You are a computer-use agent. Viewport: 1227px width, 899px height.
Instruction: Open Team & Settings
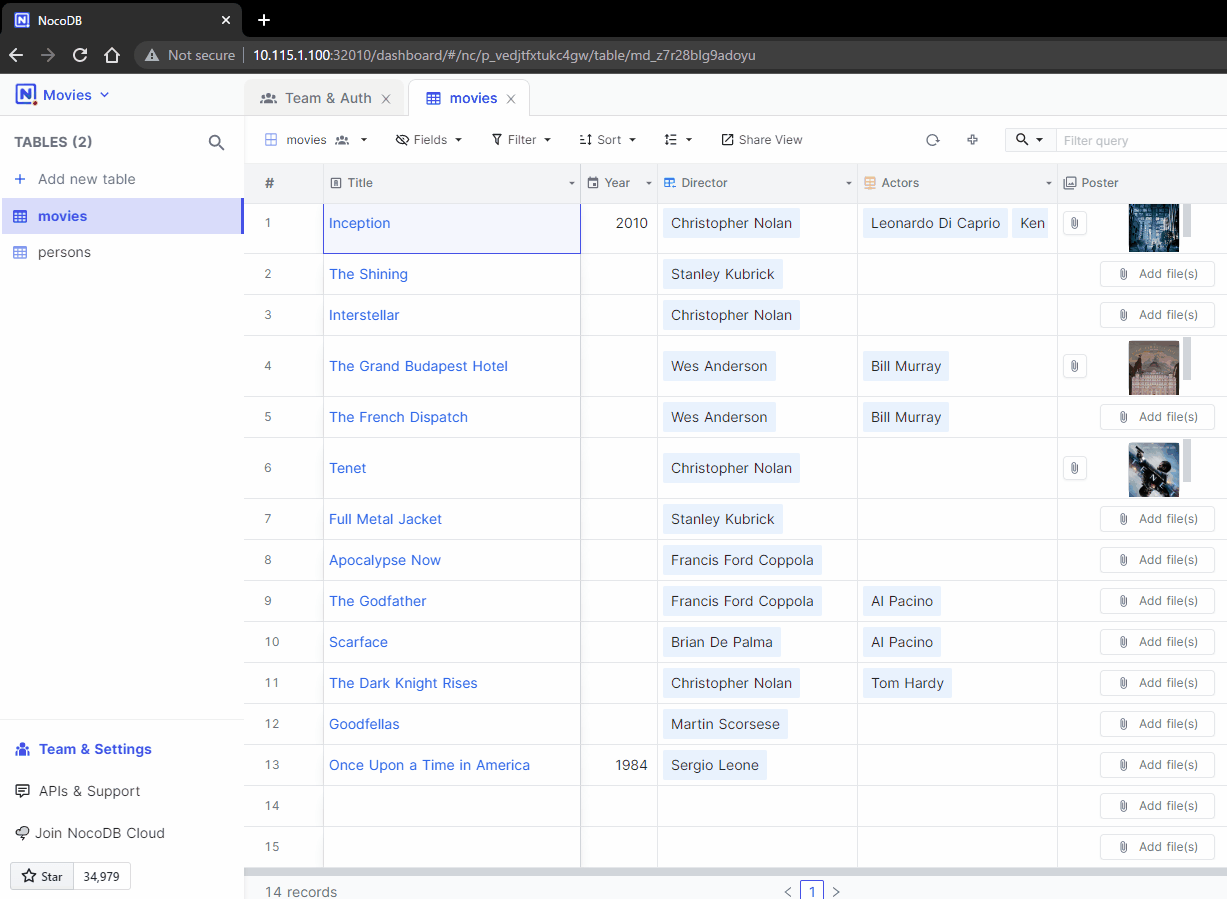95,749
